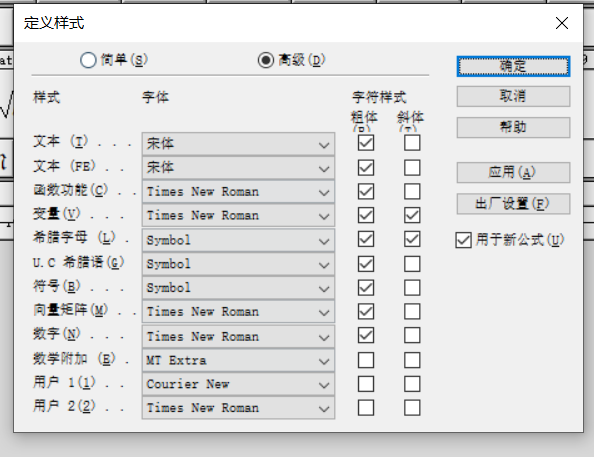This screenshot has width=594, height=457.
Task: Uncheck bold for 数字(N)
Action: tap(366, 335)
